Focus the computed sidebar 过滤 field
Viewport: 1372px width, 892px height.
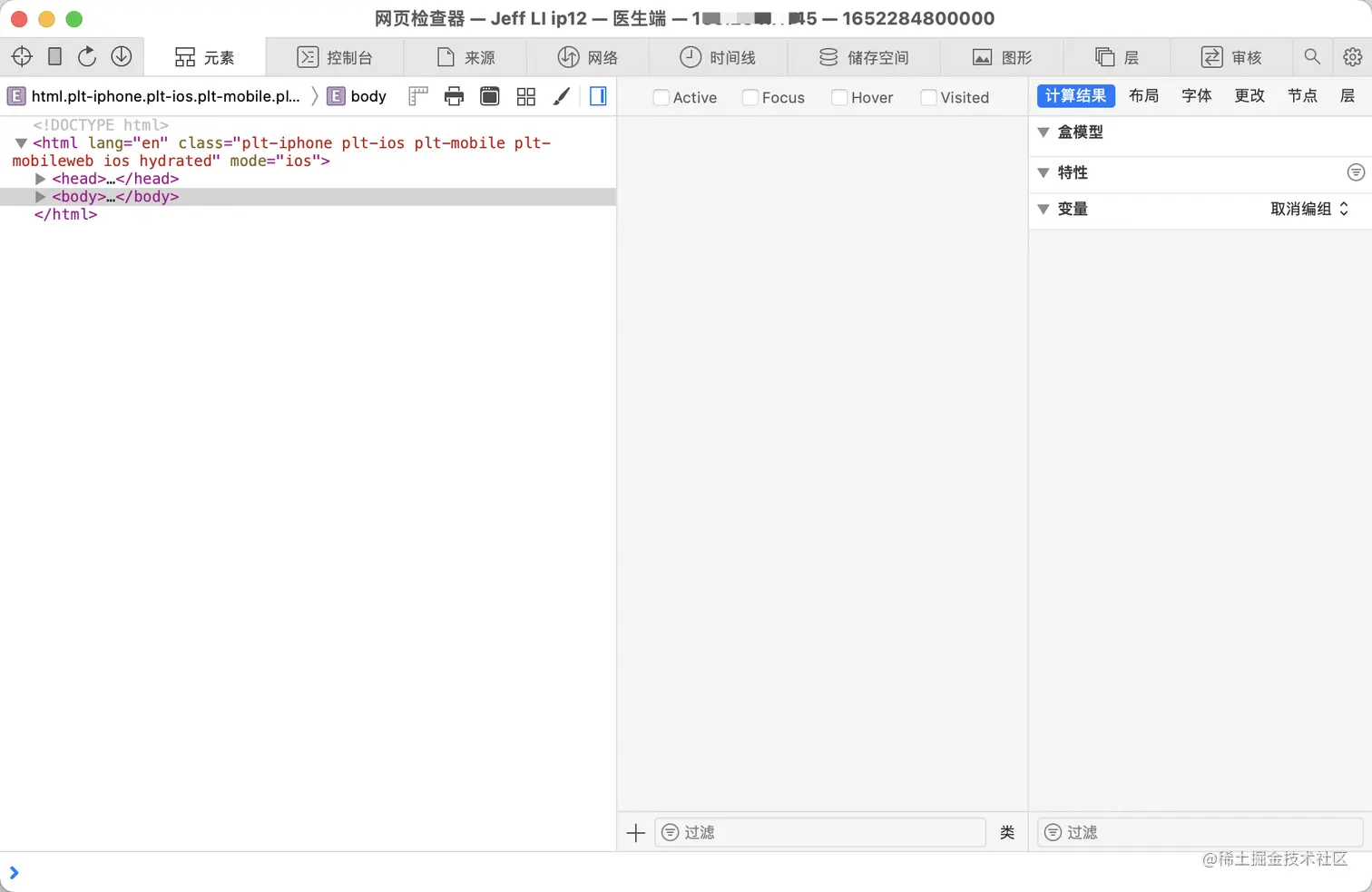[1200, 833]
